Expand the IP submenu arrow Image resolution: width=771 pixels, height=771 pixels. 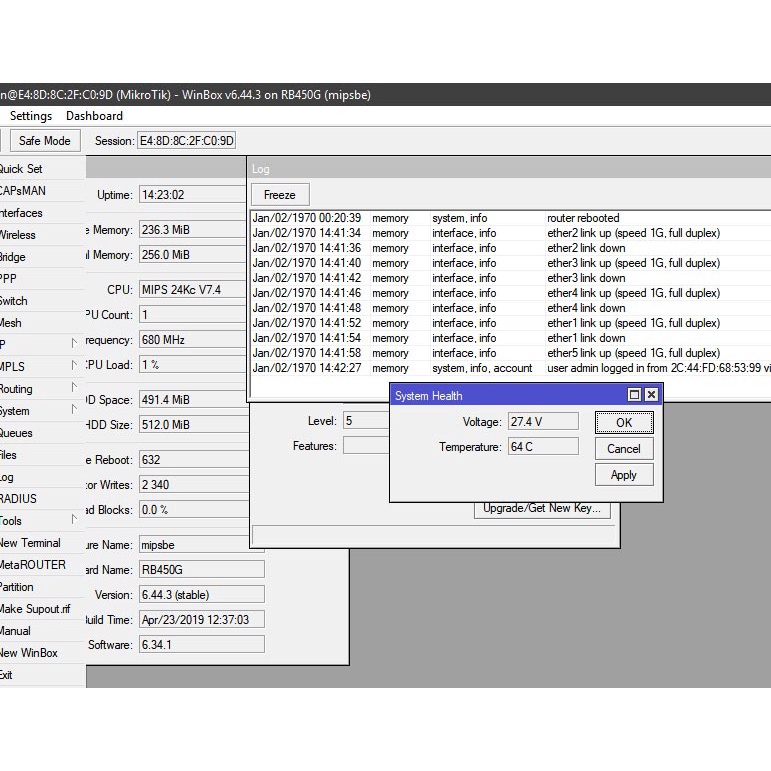[74, 344]
